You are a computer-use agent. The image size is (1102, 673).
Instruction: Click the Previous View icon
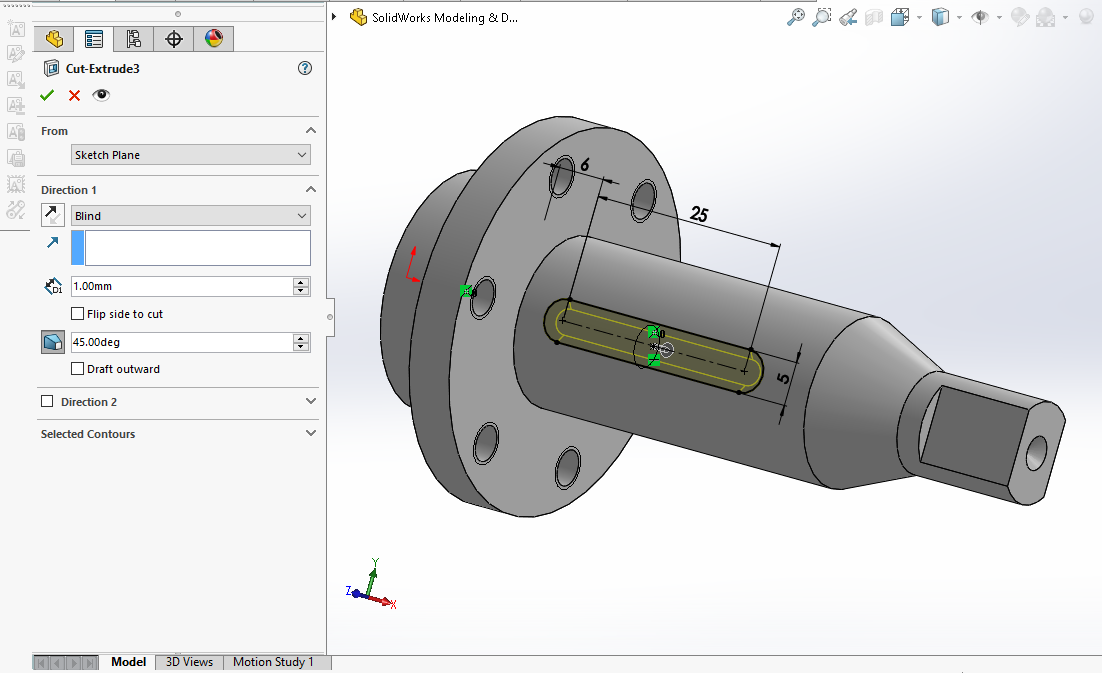(848, 17)
